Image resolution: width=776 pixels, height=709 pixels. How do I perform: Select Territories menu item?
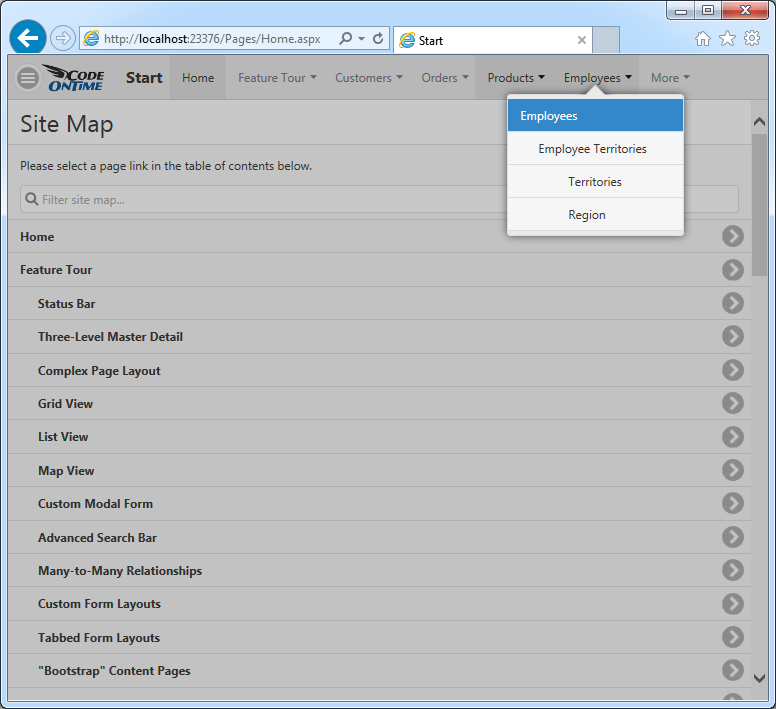(595, 182)
